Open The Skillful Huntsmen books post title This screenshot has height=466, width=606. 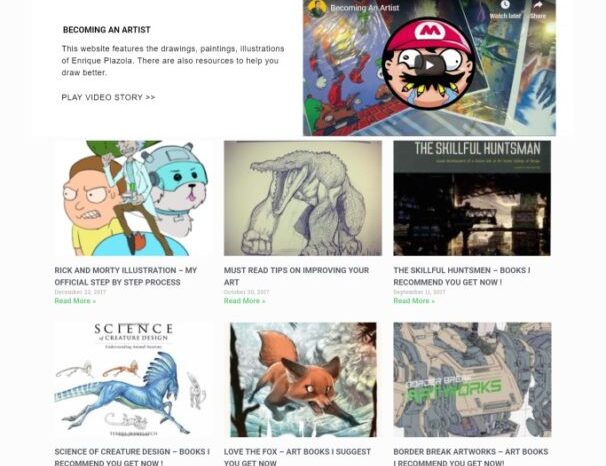(462, 276)
